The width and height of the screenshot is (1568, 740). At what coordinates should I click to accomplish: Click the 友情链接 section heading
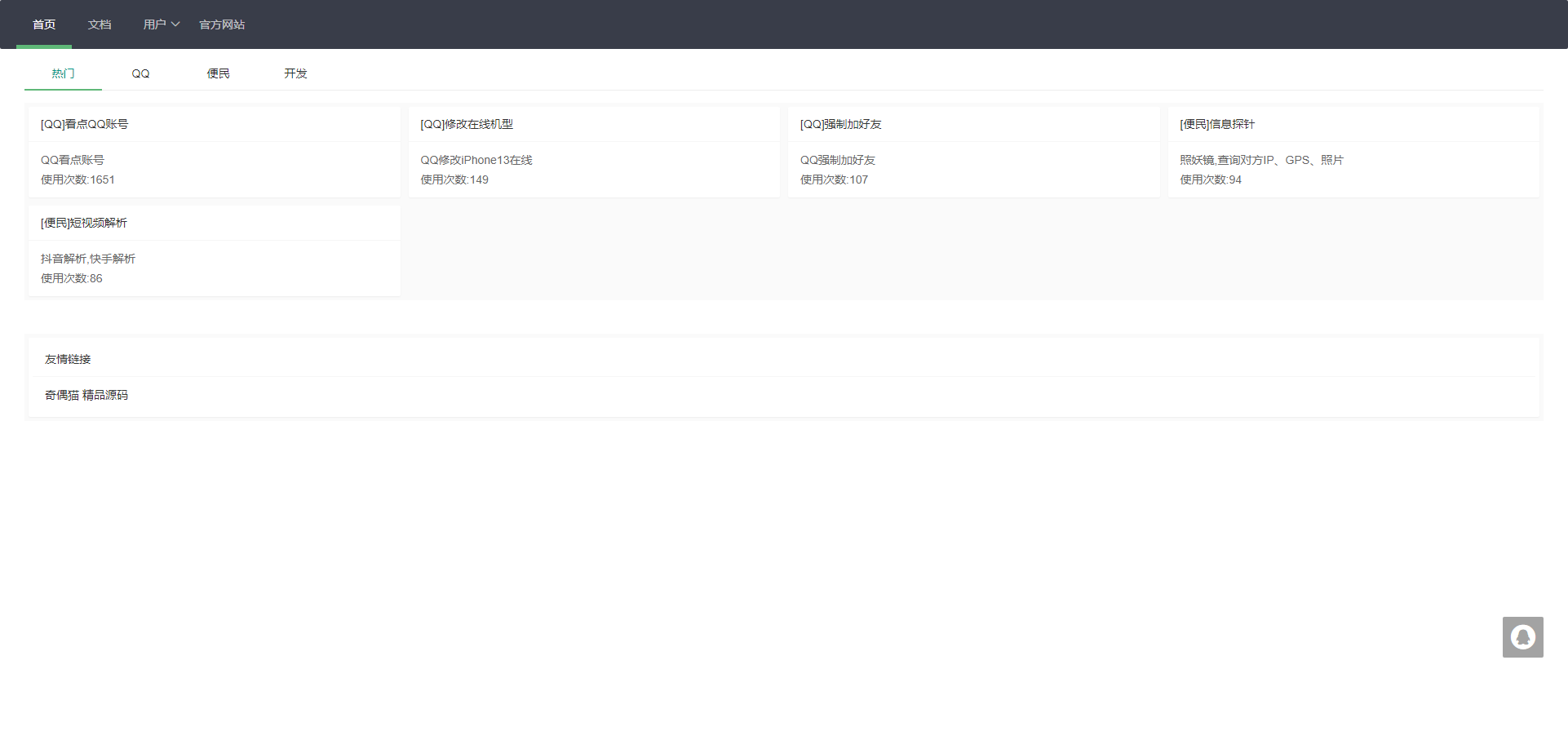pyautogui.click(x=68, y=359)
